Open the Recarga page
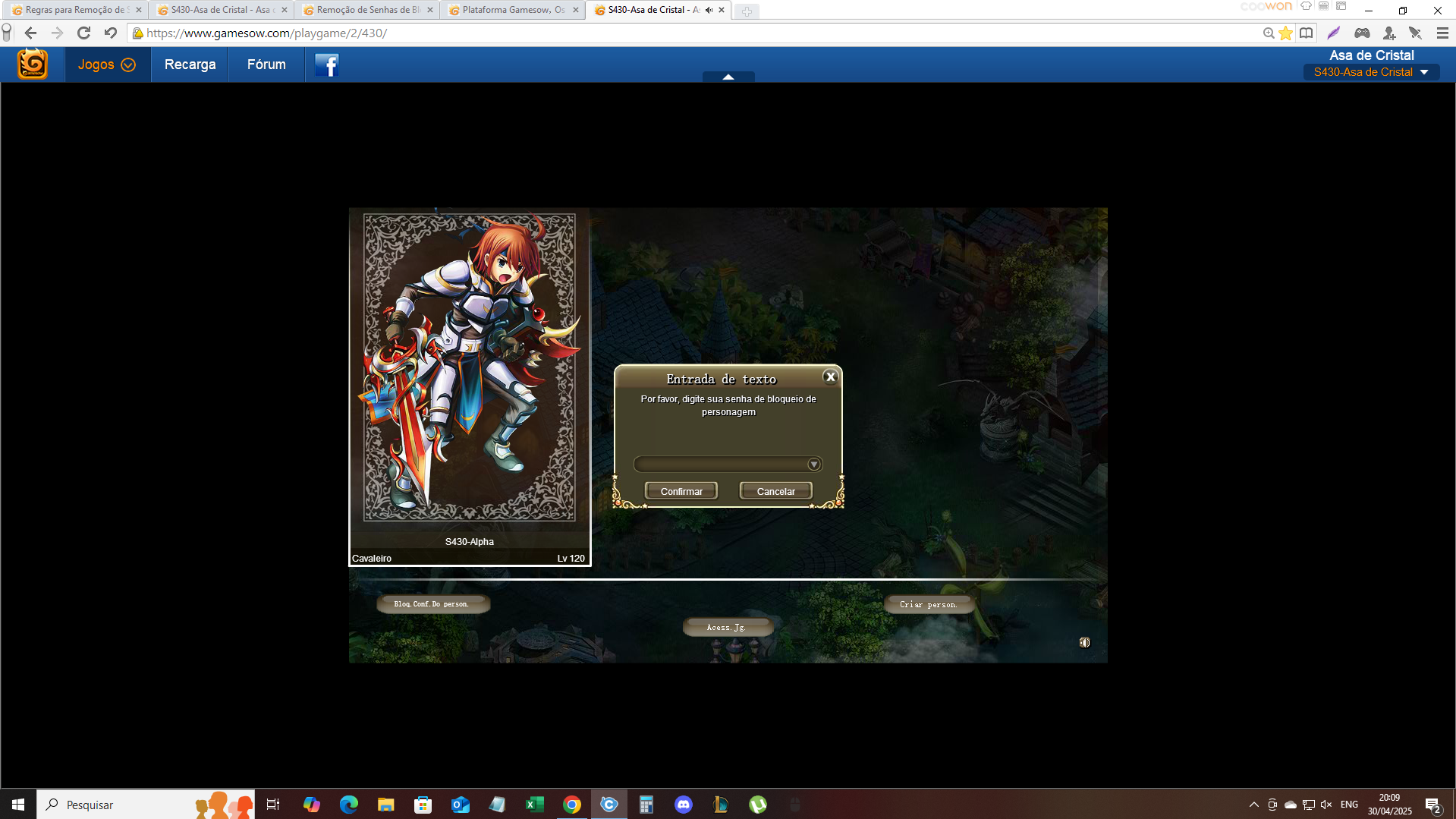 pyautogui.click(x=190, y=65)
